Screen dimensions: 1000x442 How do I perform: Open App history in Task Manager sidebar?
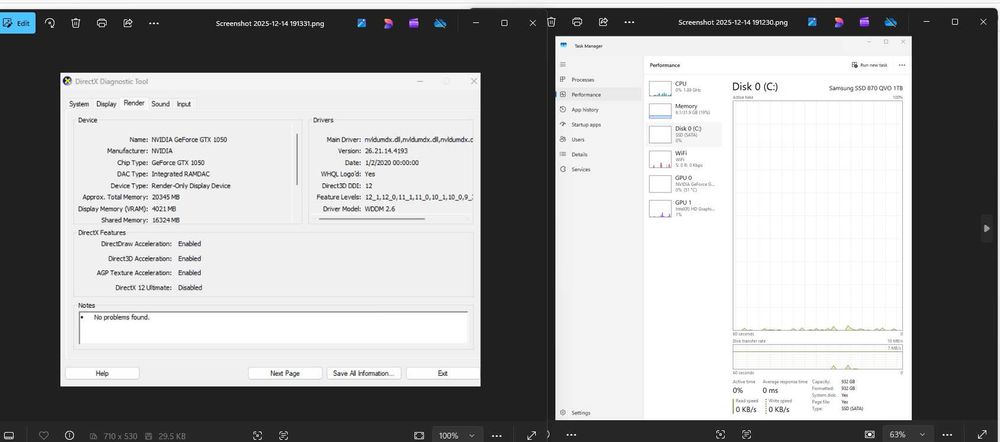click(599, 110)
